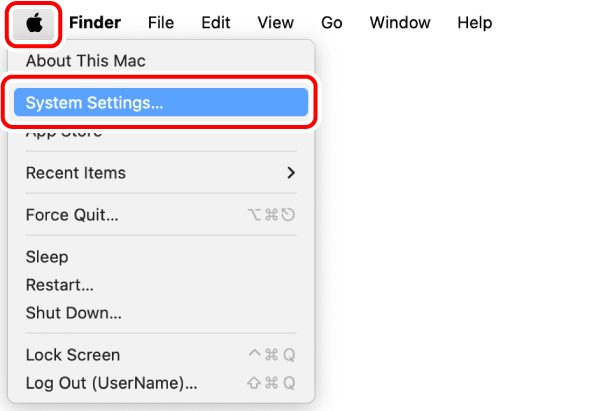This screenshot has height=411, width=600.
Task: Open the View menu in menu bar
Action: [x=275, y=22]
